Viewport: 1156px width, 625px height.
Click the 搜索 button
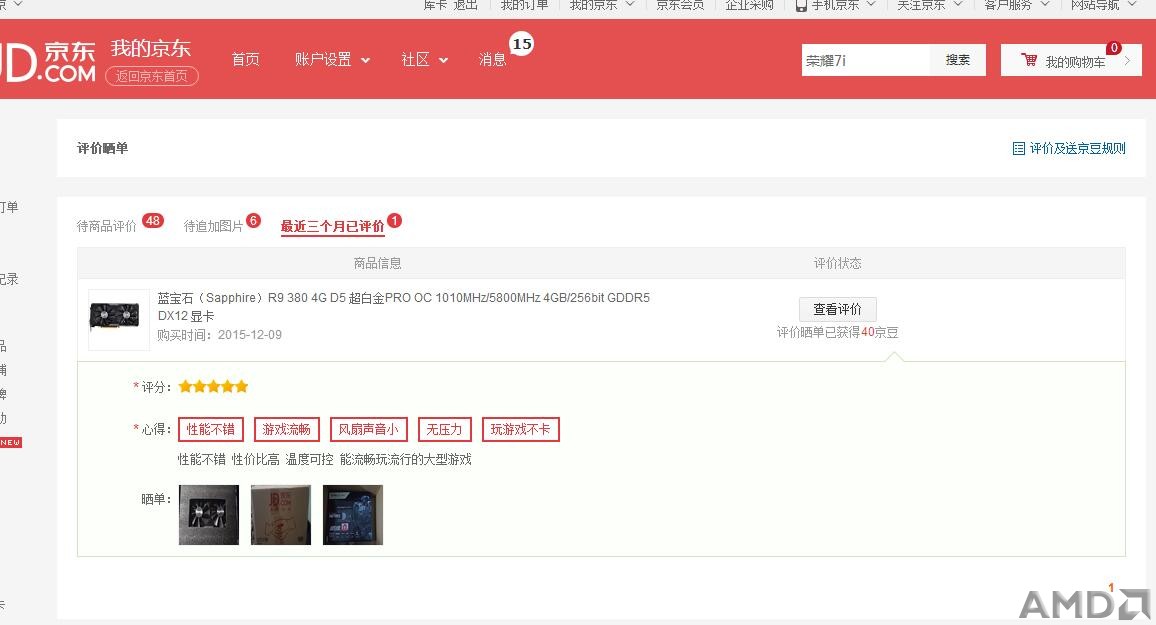pos(958,60)
